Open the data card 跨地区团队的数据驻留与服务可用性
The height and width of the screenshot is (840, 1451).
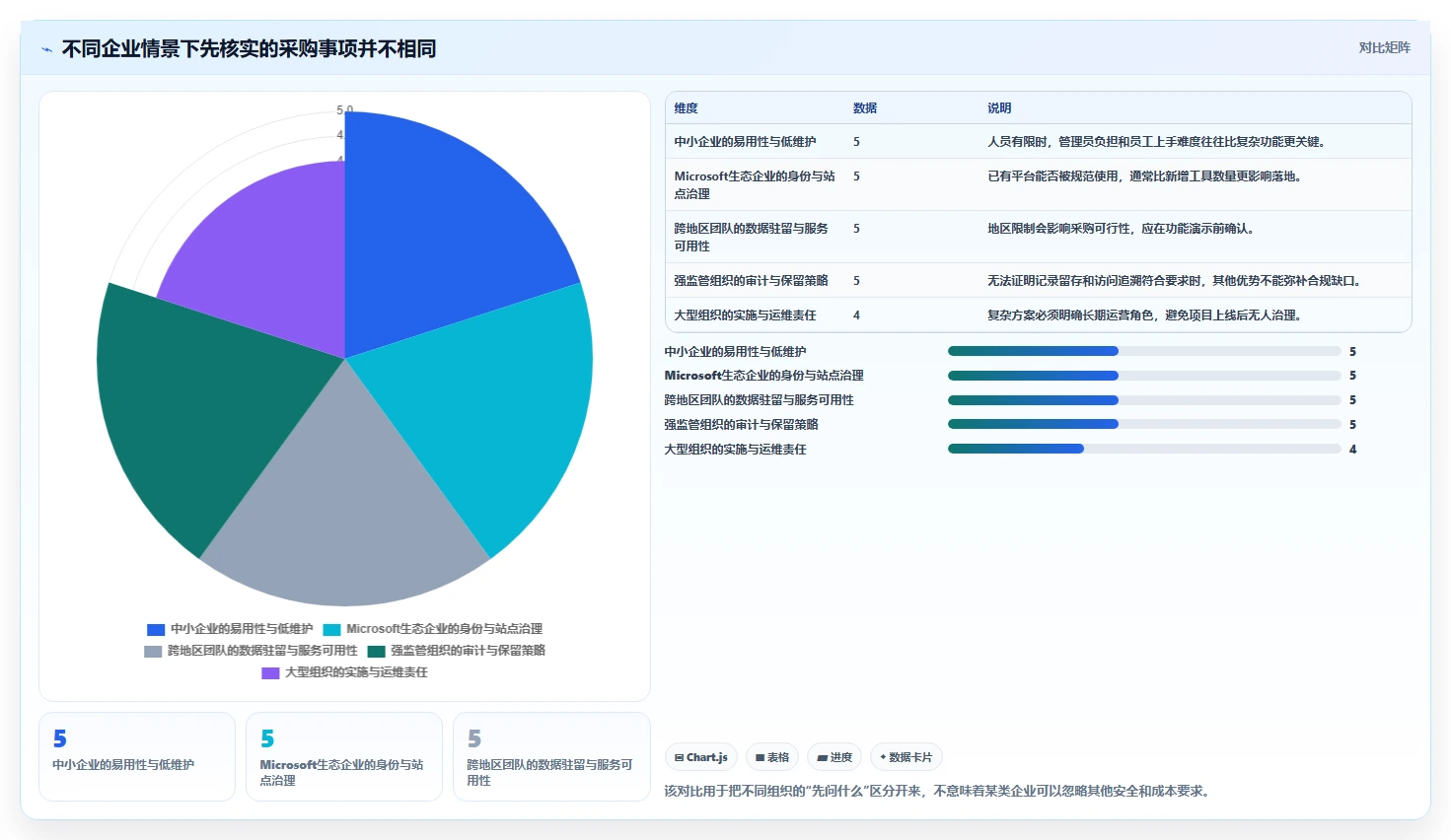[551, 757]
